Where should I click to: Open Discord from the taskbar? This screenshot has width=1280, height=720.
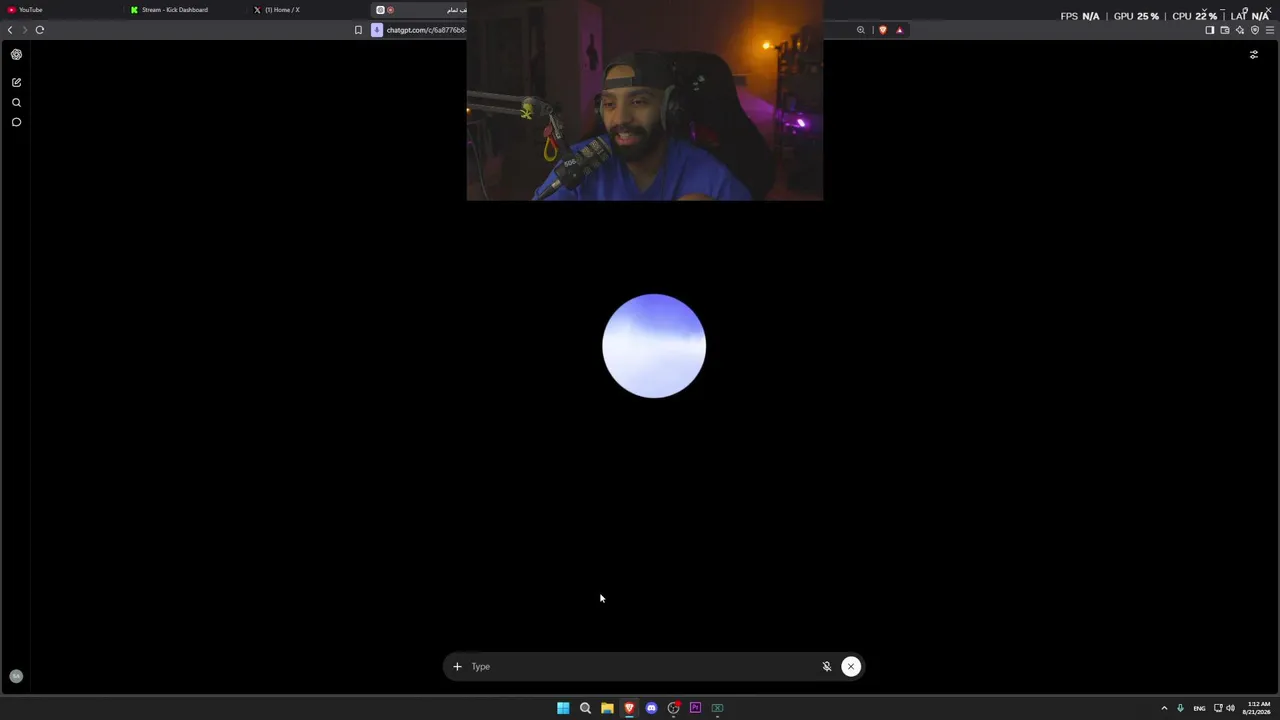(651, 708)
